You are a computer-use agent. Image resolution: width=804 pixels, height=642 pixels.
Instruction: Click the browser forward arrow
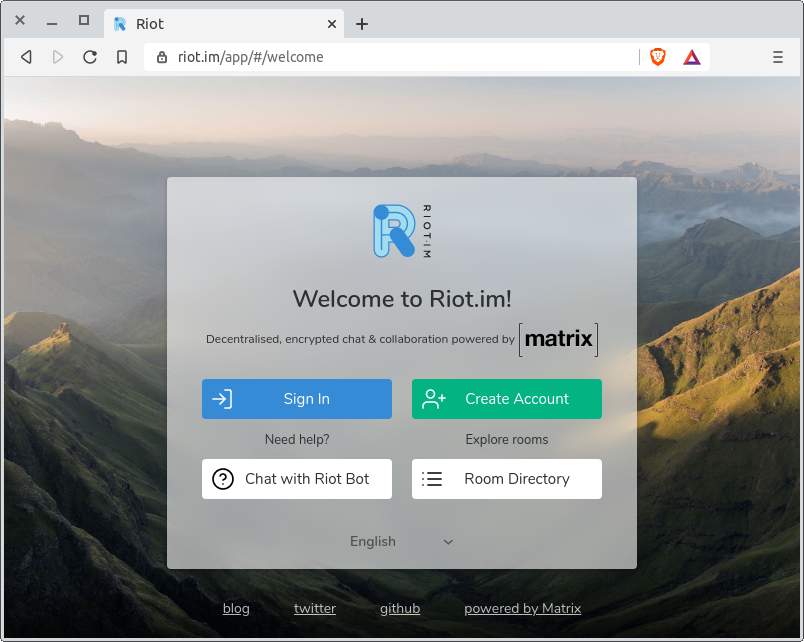(x=58, y=57)
